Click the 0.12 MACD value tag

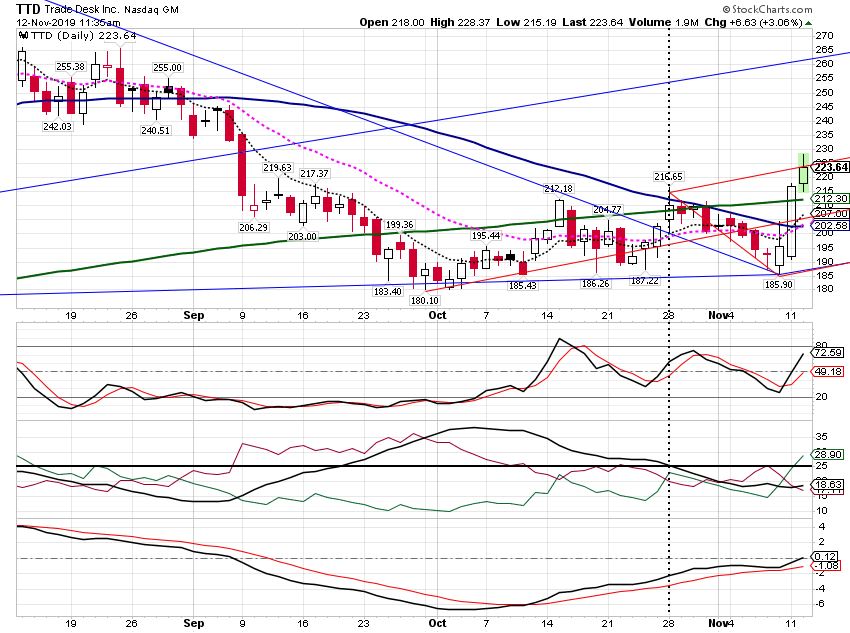tap(826, 557)
